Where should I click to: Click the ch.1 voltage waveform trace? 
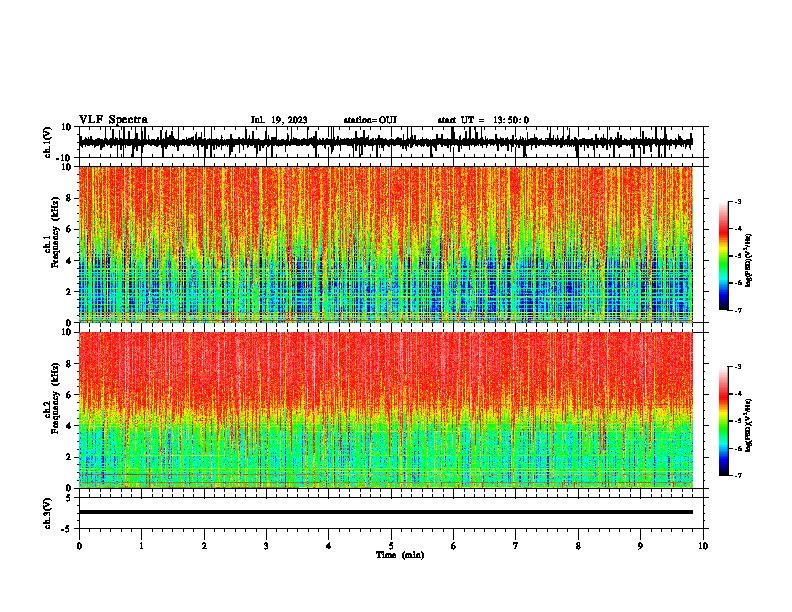coord(385,142)
